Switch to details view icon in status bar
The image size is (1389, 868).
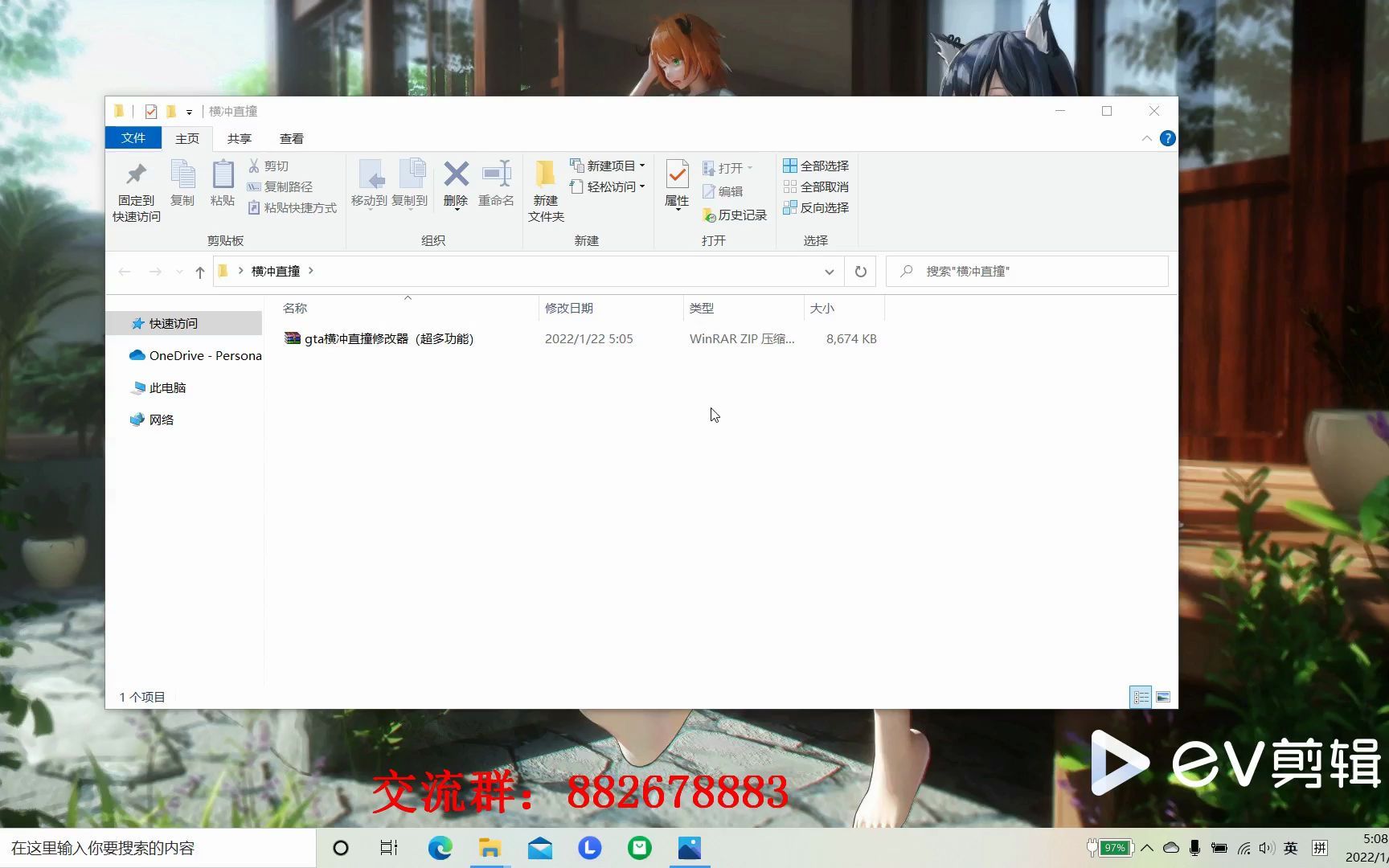tap(1141, 697)
